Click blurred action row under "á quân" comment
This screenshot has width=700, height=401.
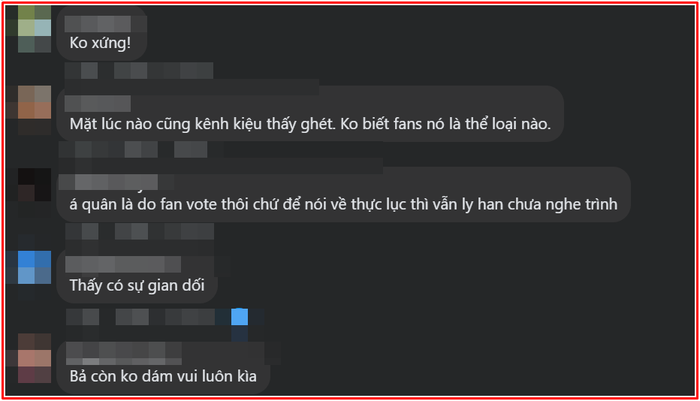coord(140,232)
